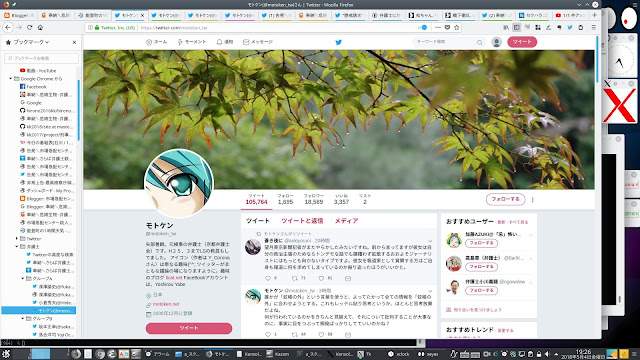The width and height of the screenshot is (640, 360).
Task: Open the フォロー 1,695 following list
Action: pyautogui.click(x=285, y=199)
